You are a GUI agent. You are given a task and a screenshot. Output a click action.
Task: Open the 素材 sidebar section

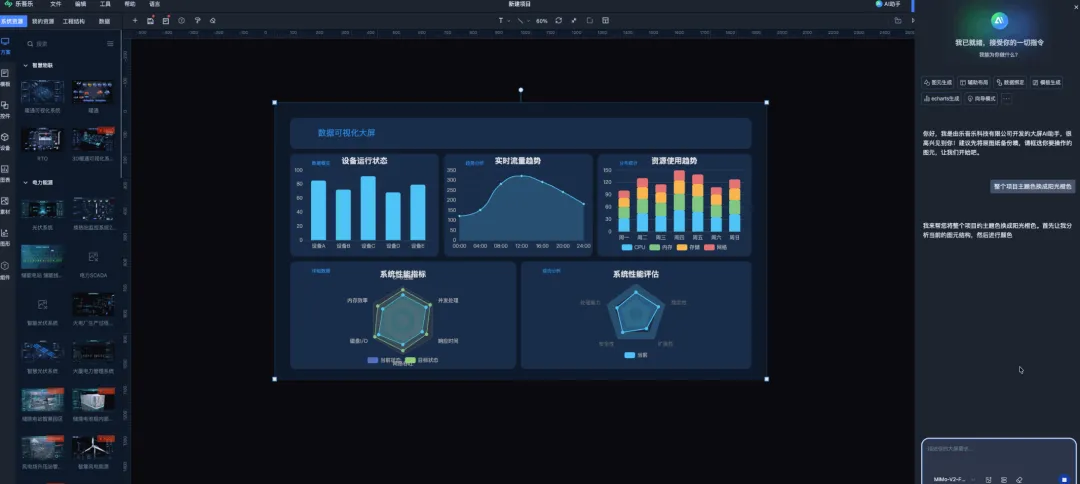coord(6,205)
